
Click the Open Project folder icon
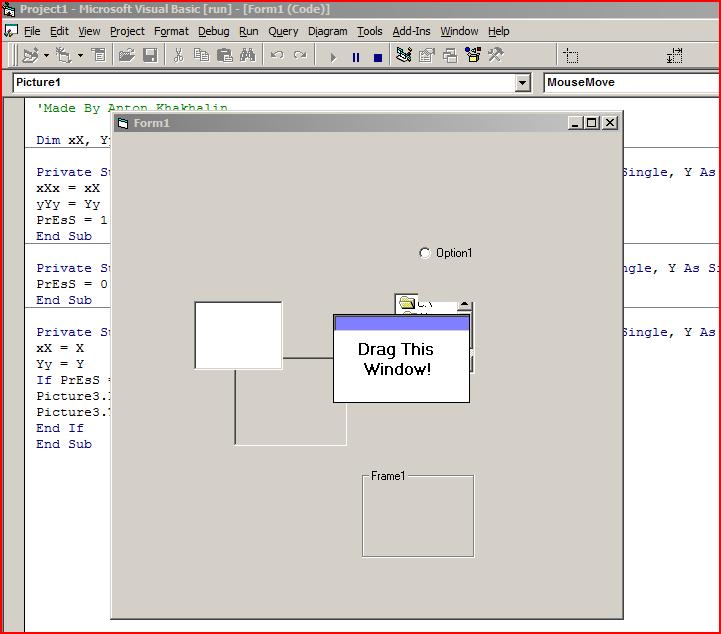[126, 56]
